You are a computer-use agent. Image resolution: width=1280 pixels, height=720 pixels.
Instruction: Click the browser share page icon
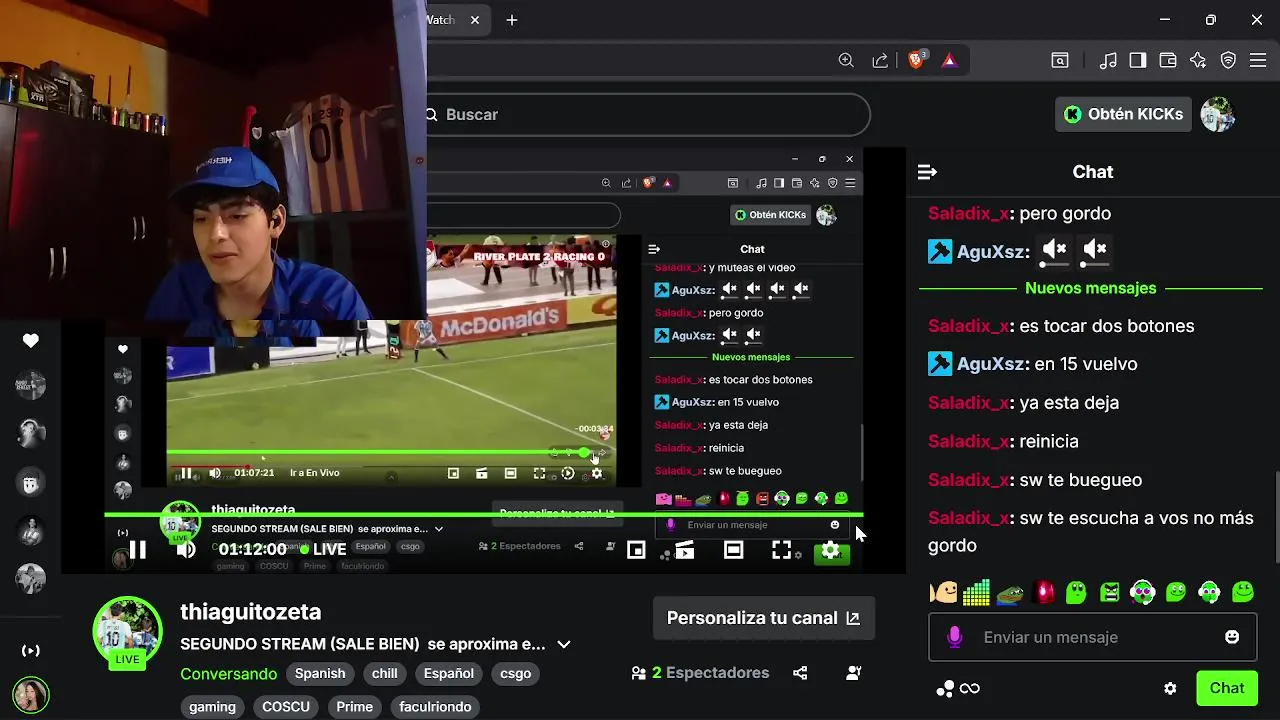tap(880, 60)
